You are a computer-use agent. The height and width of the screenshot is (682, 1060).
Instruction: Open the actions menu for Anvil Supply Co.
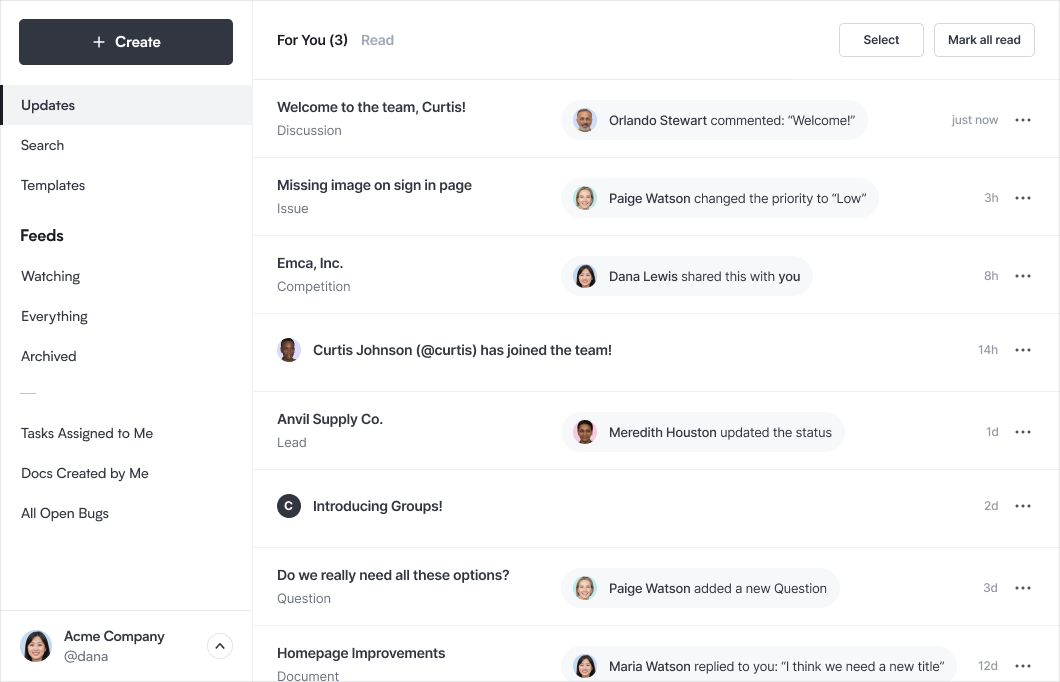pos(1022,431)
